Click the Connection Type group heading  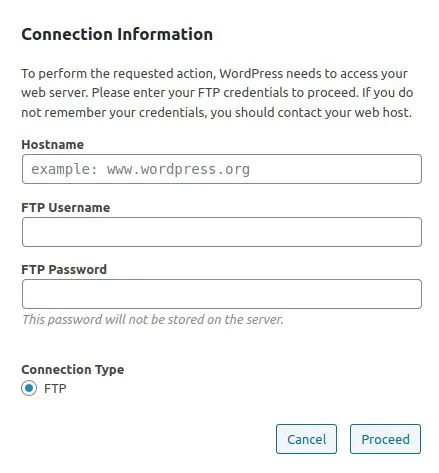click(x=73, y=370)
